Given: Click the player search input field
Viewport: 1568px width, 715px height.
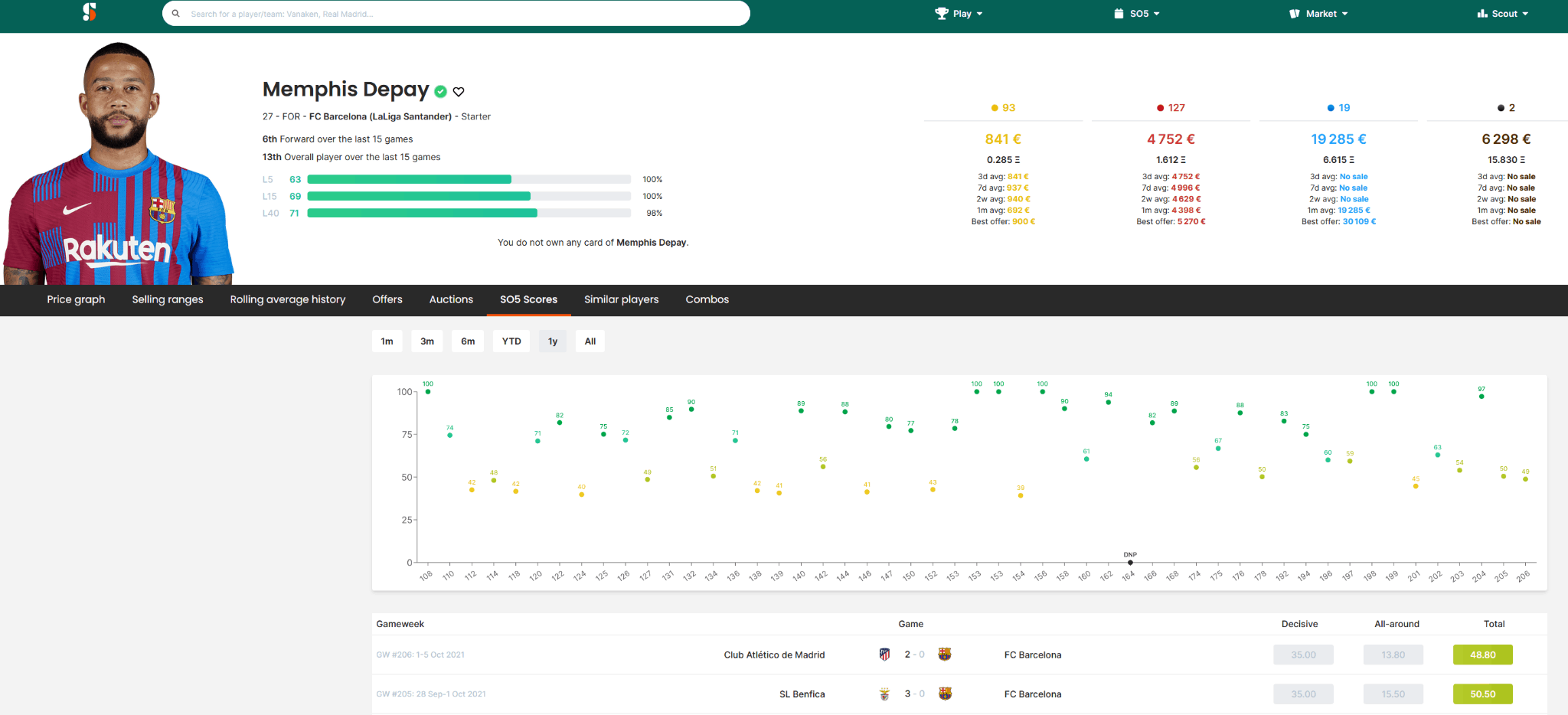Looking at the screenshot, I should pyautogui.click(x=459, y=14).
